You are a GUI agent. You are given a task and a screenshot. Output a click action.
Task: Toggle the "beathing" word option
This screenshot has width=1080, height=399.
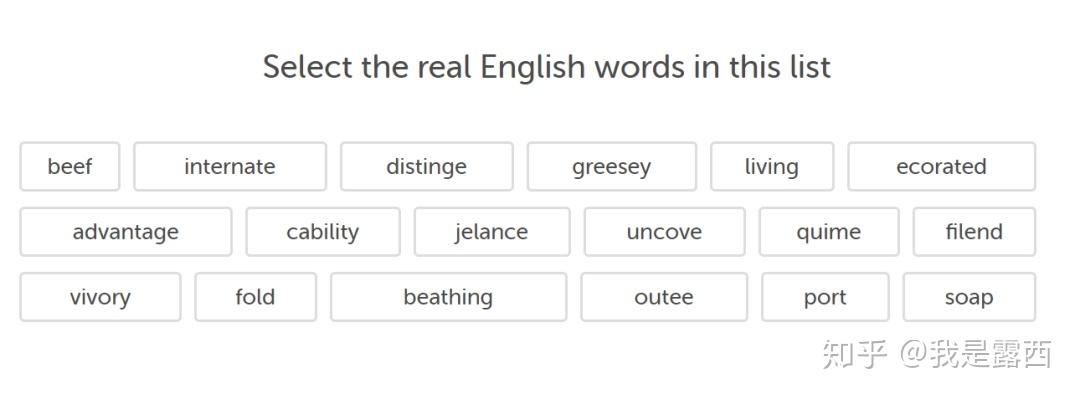pos(448,297)
